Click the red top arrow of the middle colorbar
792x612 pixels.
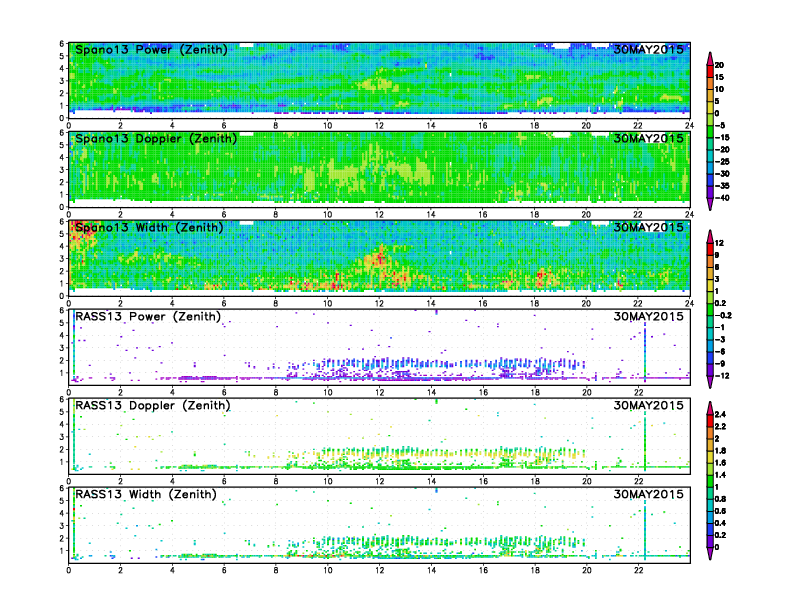click(709, 235)
